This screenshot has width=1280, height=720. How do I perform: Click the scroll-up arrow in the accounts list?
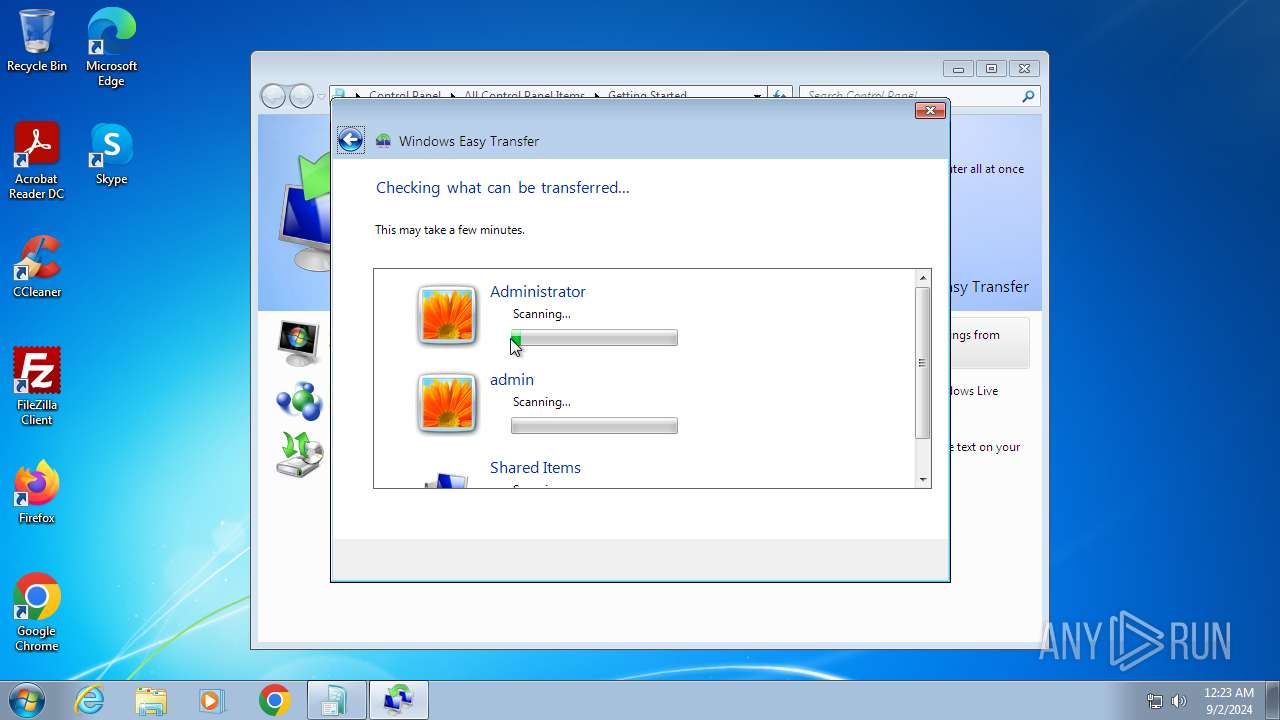923,278
